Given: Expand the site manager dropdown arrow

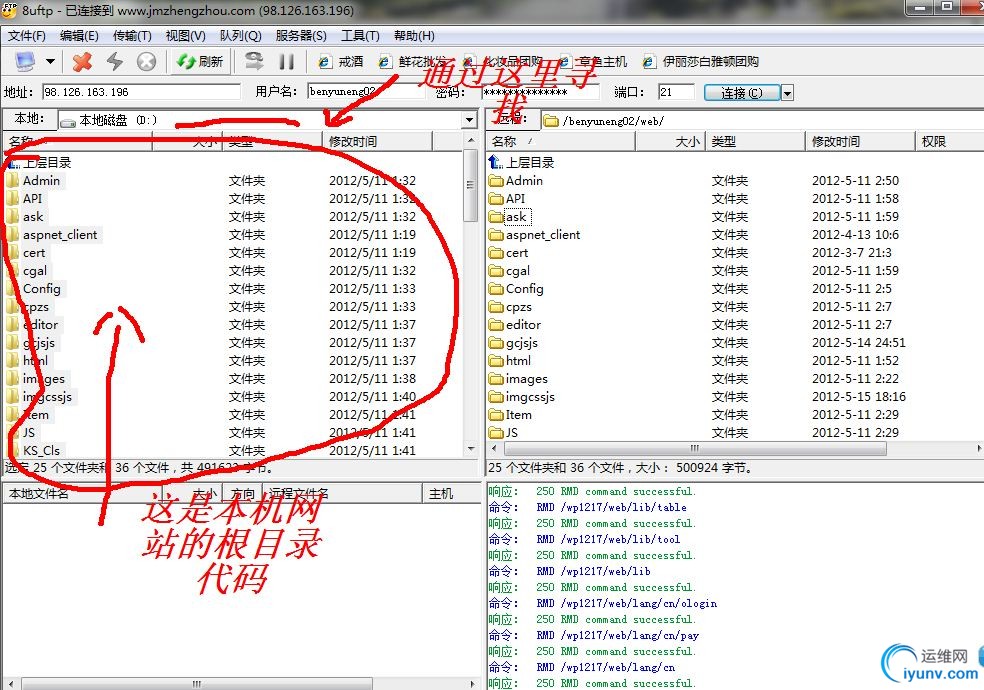Looking at the screenshot, I should (50, 61).
